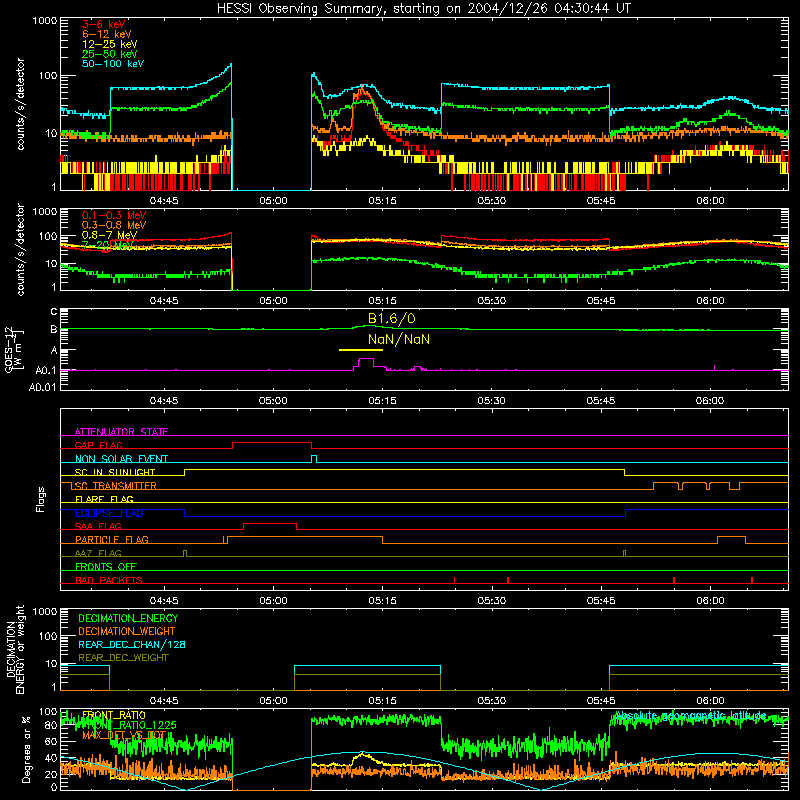Click the '25-50 keV' legend entry

(109, 54)
